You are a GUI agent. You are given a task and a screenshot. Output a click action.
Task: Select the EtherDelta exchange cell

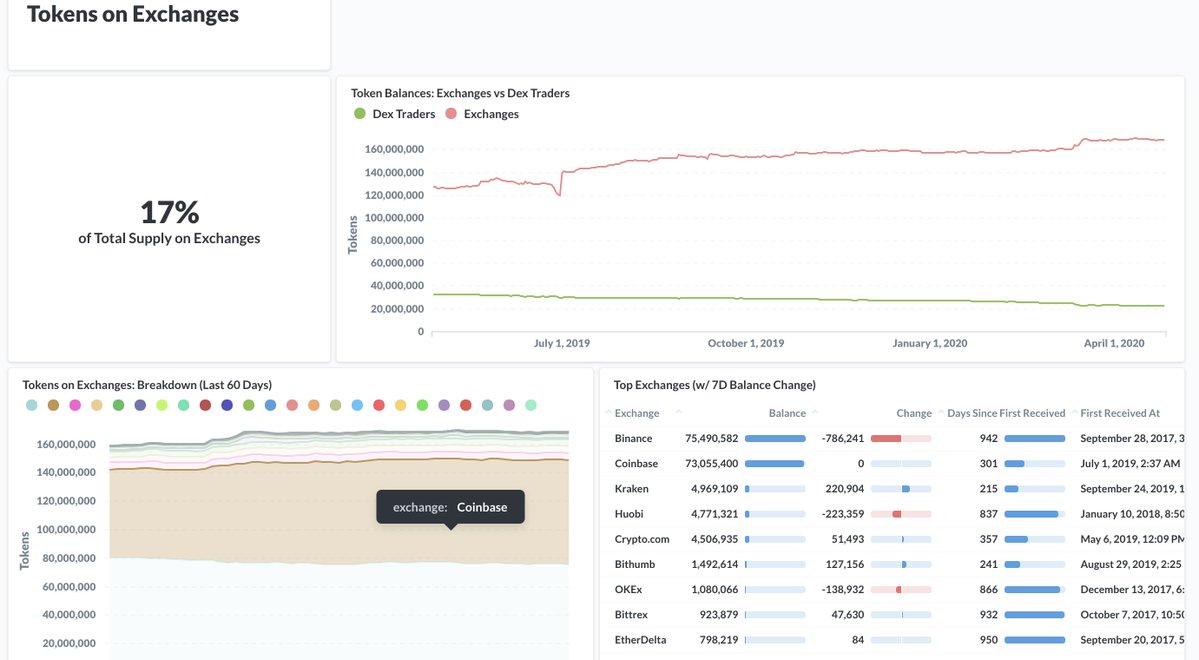click(640, 640)
